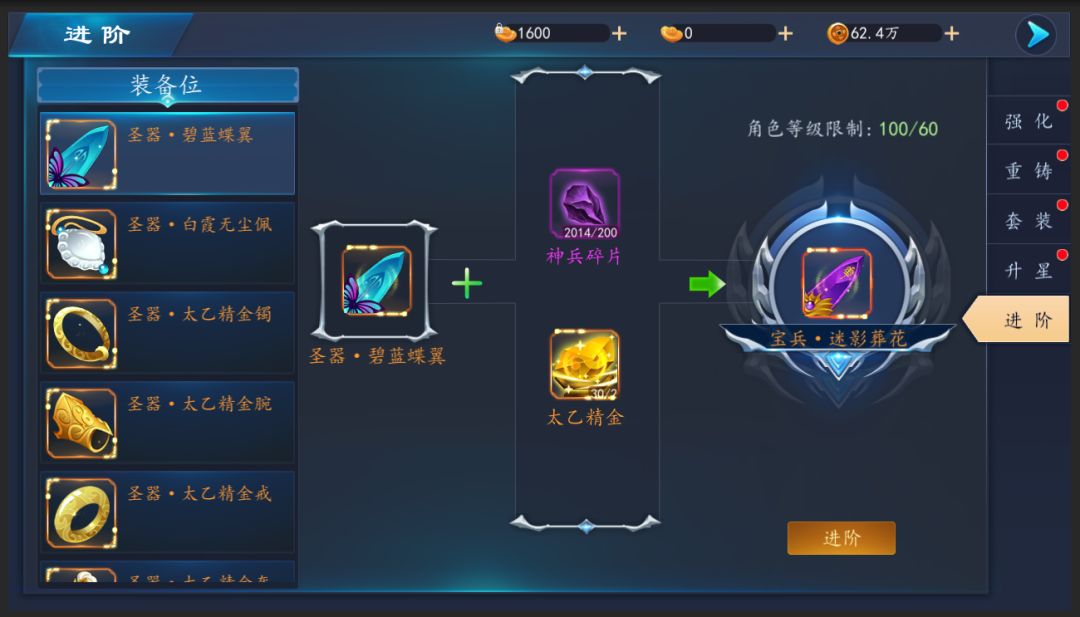Select the 圣器·太乙精金腕 wristguard icon
This screenshot has height=617, width=1080.
(x=81, y=423)
